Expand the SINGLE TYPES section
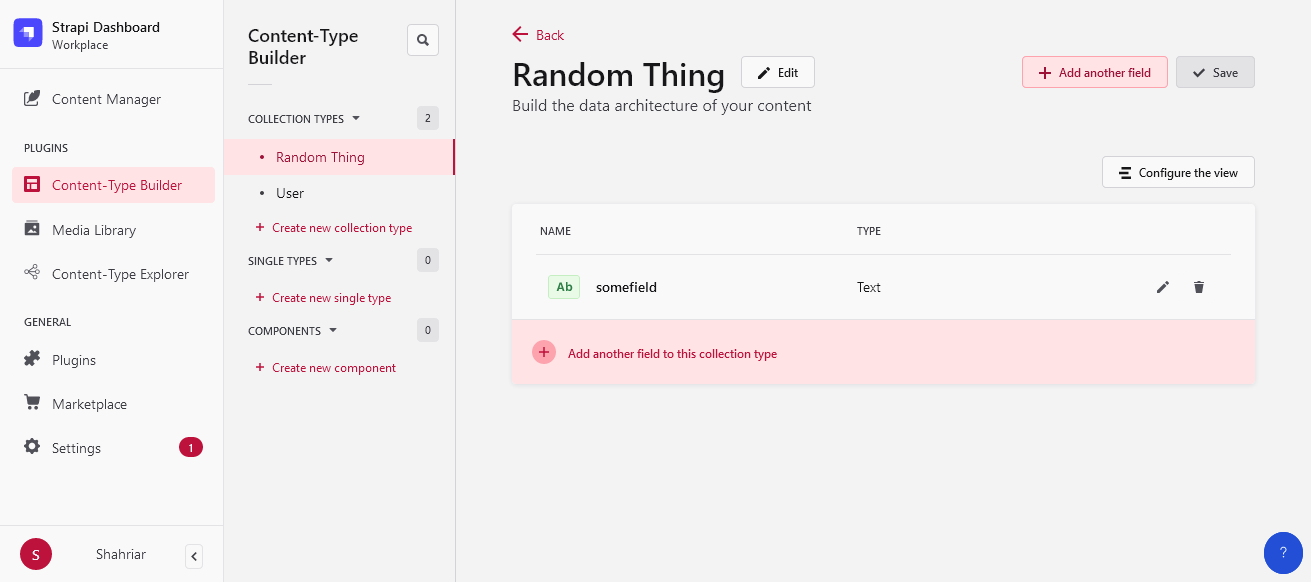The height and width of the screenshot is (582, 1311). [330, 260]
